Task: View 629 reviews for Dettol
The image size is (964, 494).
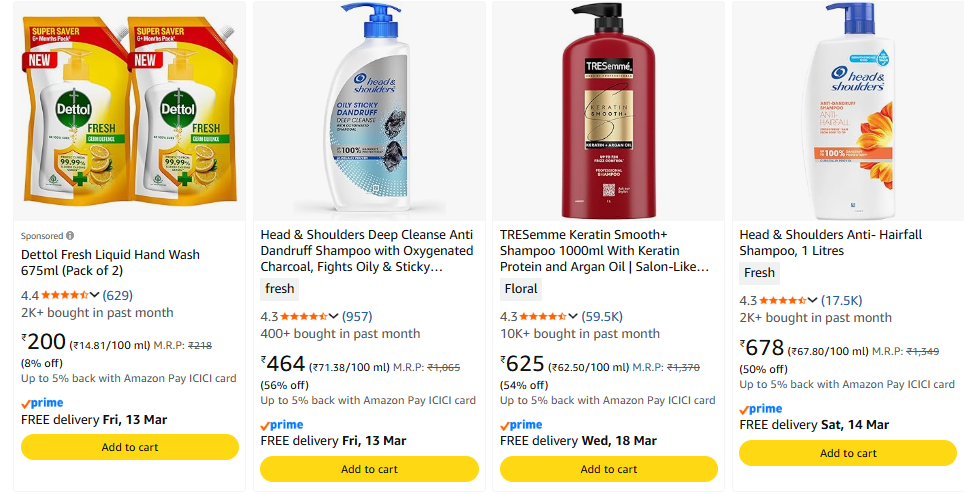Action: (x=118, y=295)
